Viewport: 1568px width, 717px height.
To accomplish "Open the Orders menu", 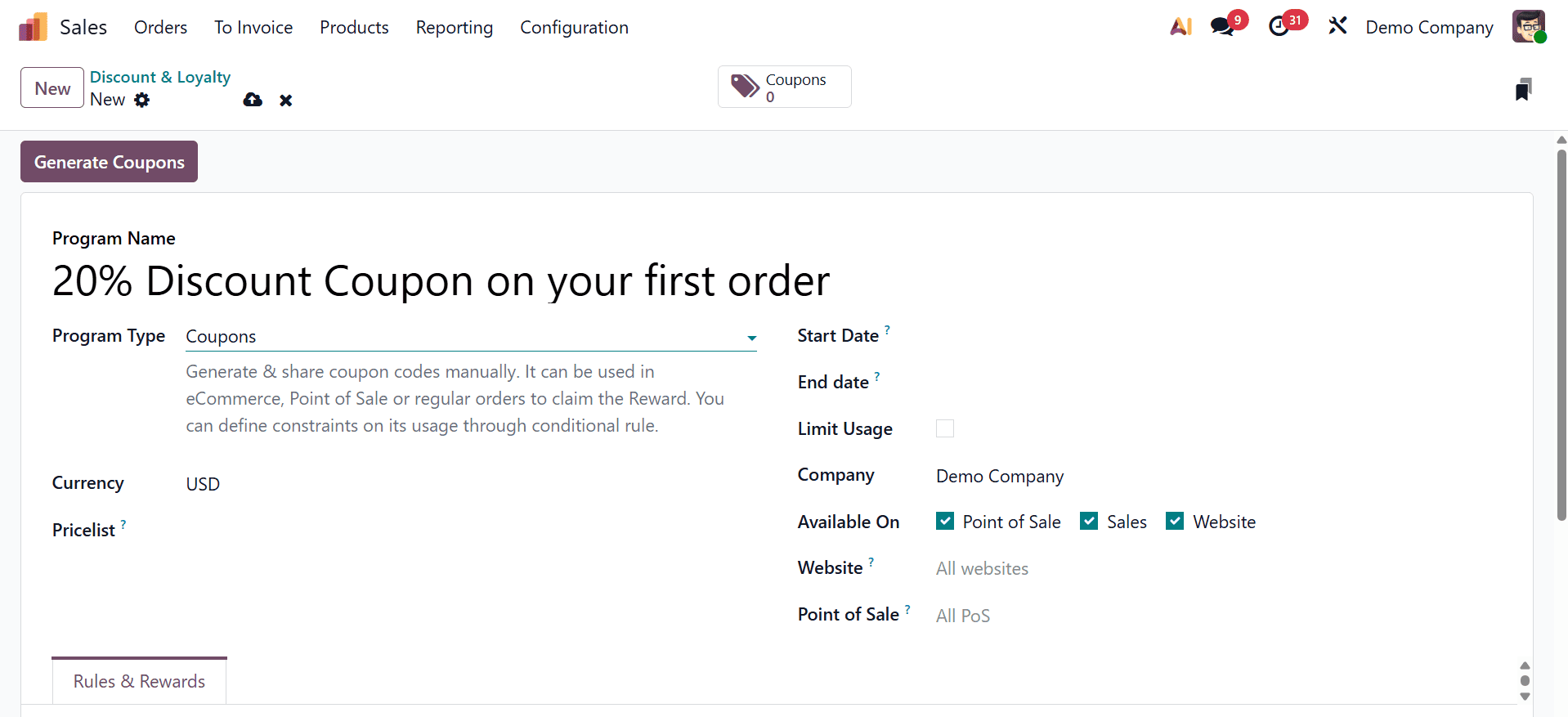I will [160, 27].
